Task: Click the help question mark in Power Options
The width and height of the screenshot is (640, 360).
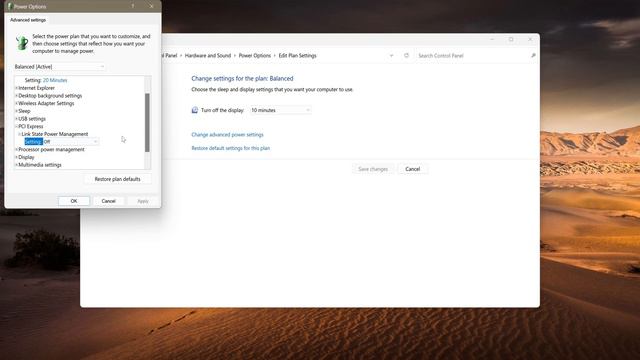Action: coord(133,6)
